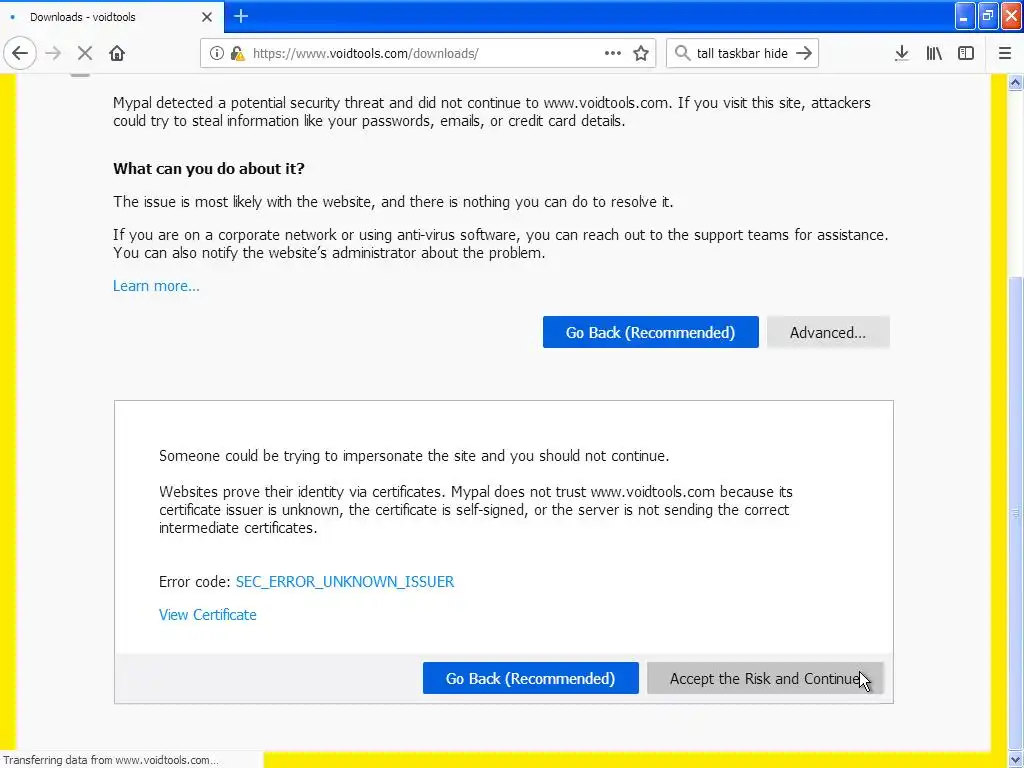
Task: Click 'What can you do about it?' heading
Action: (209, 168)
